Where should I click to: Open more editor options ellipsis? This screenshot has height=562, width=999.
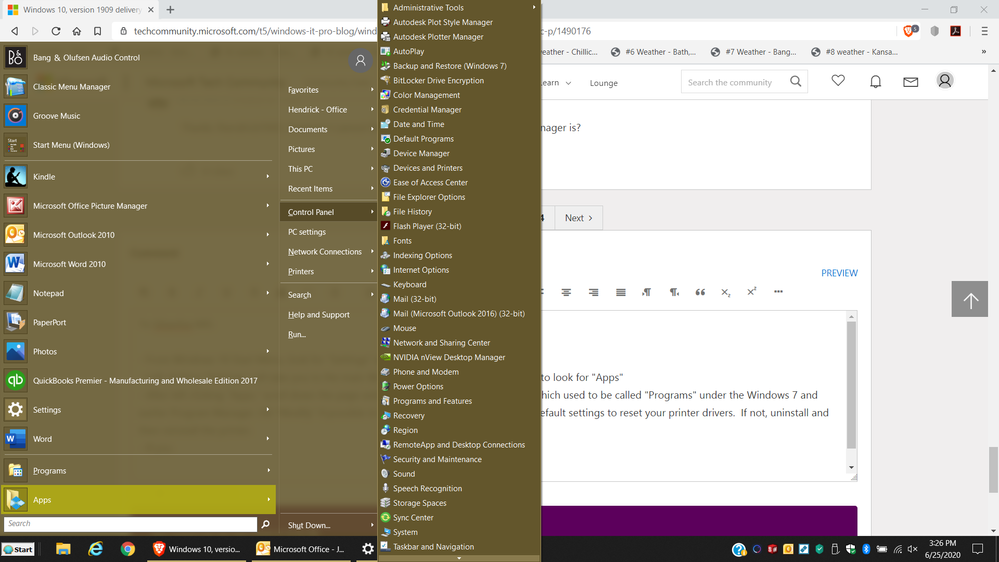tap(779, 292)
